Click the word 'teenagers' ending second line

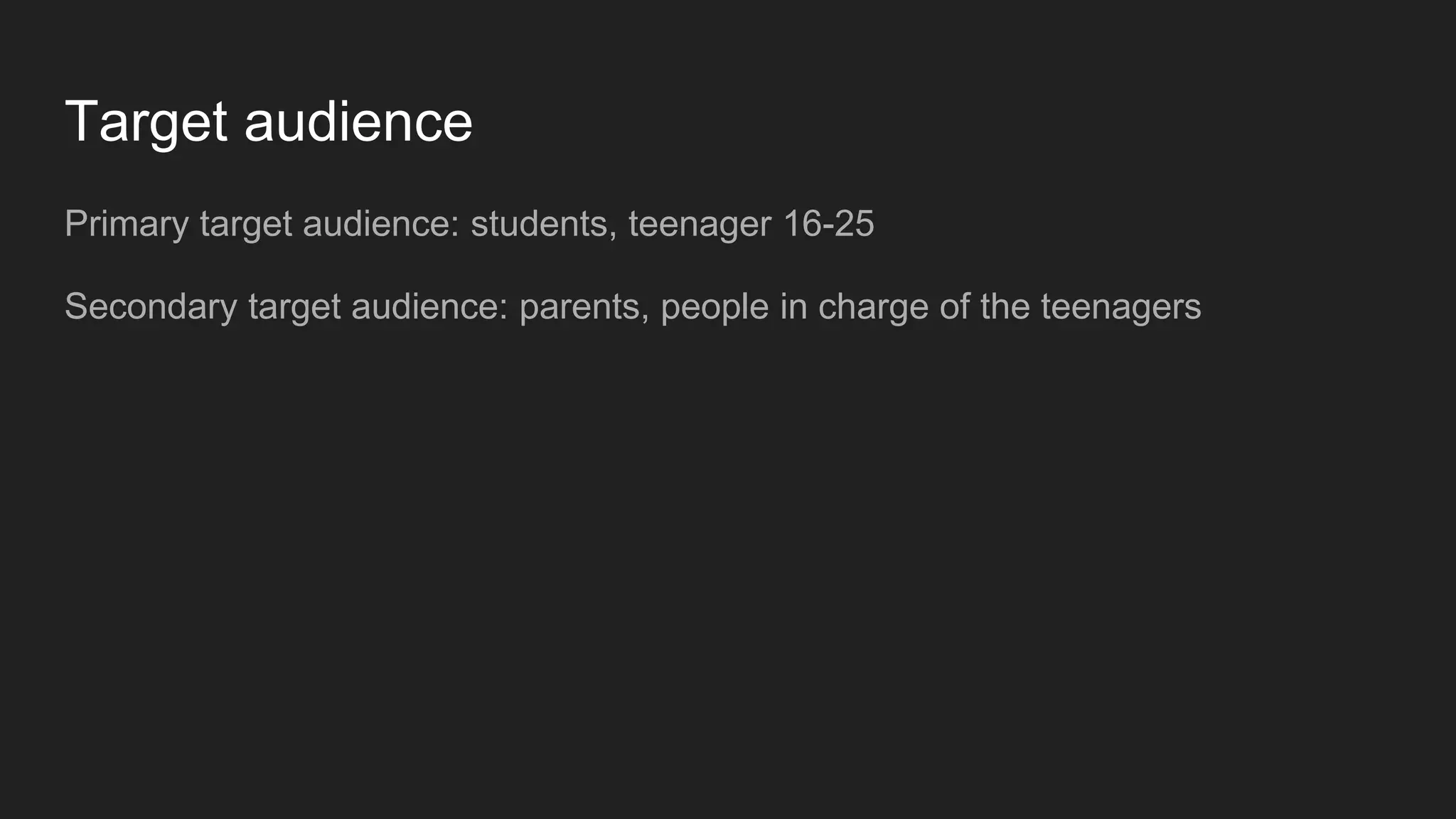[1121, 308]
